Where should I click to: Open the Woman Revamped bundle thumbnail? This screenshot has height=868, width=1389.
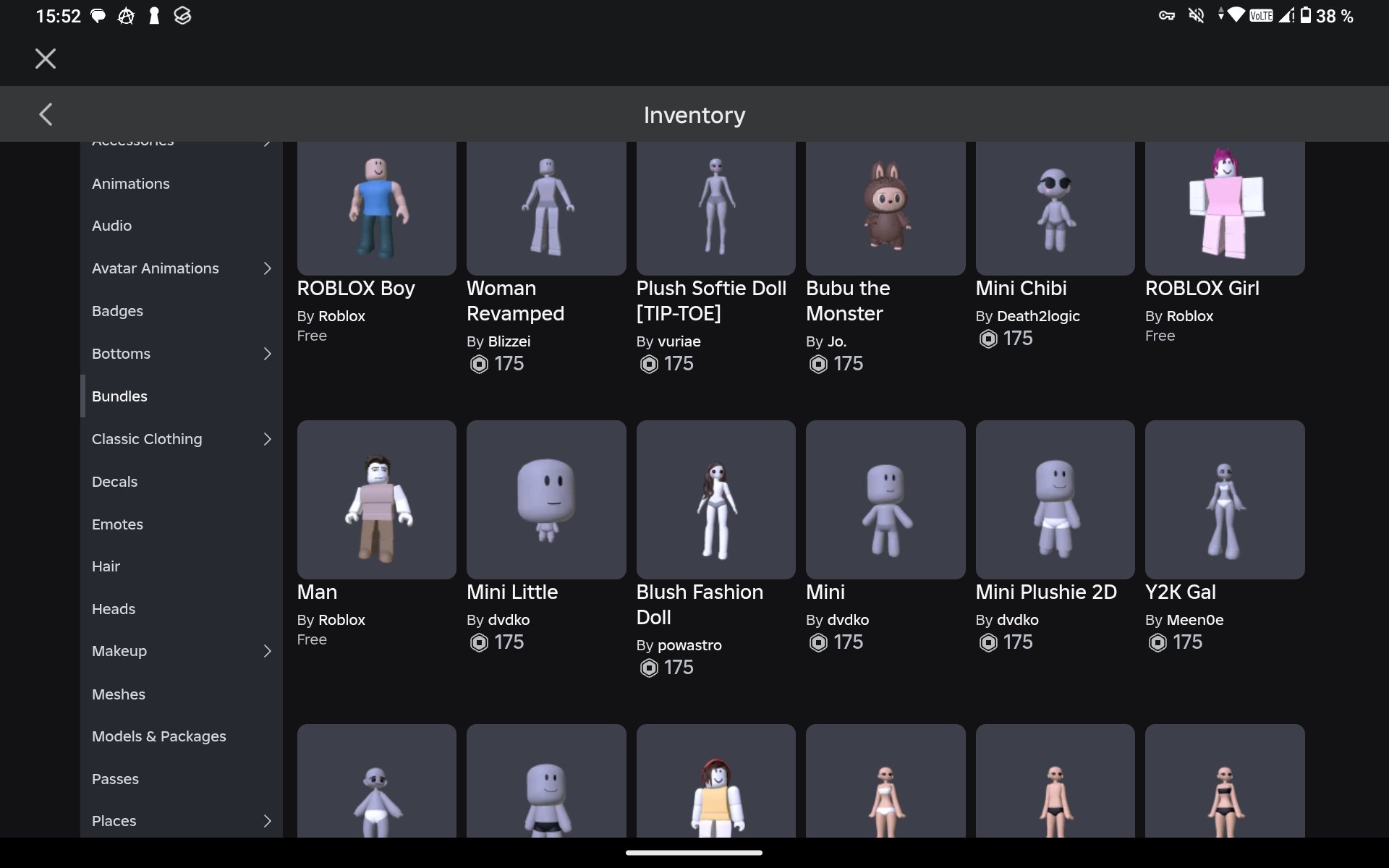(x=546, y=208)
